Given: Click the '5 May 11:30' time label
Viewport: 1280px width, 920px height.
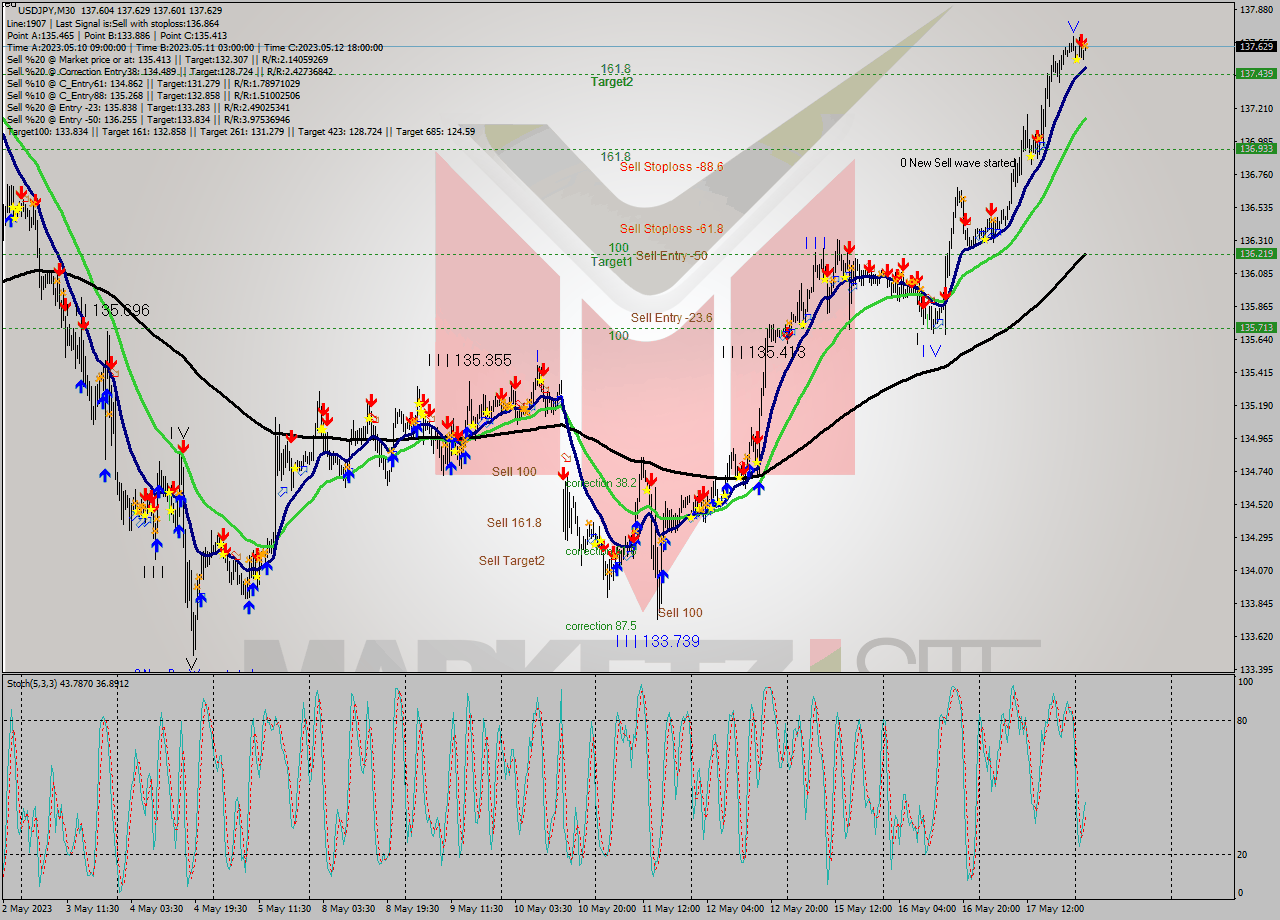Looking at the screenshot, I should [285, 908].
